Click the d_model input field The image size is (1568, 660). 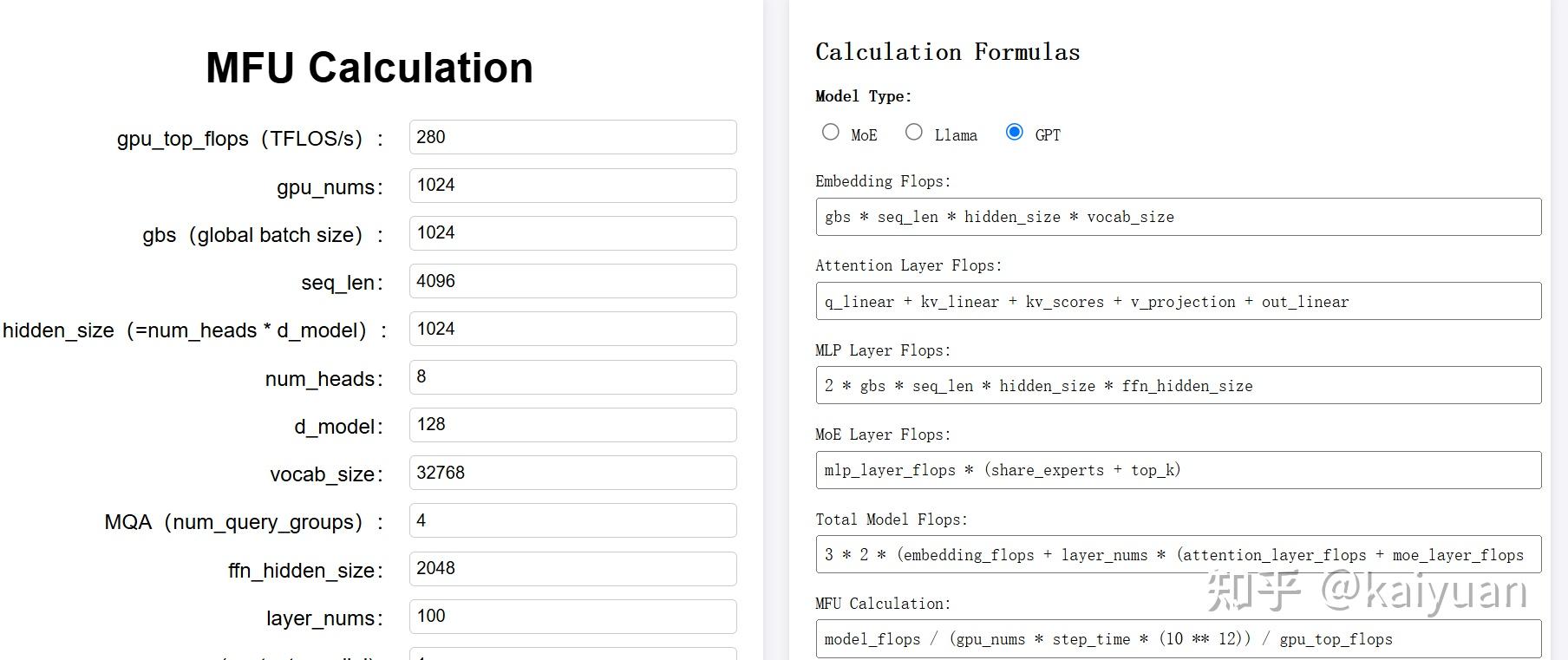pos(572,425)
